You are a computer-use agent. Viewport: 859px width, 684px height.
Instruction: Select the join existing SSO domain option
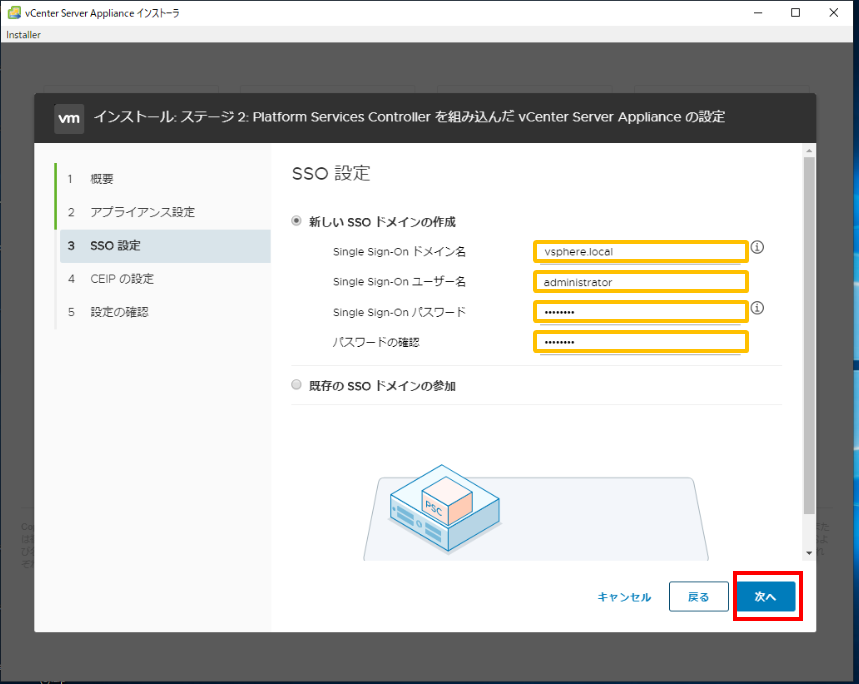(x=296, y=384)
